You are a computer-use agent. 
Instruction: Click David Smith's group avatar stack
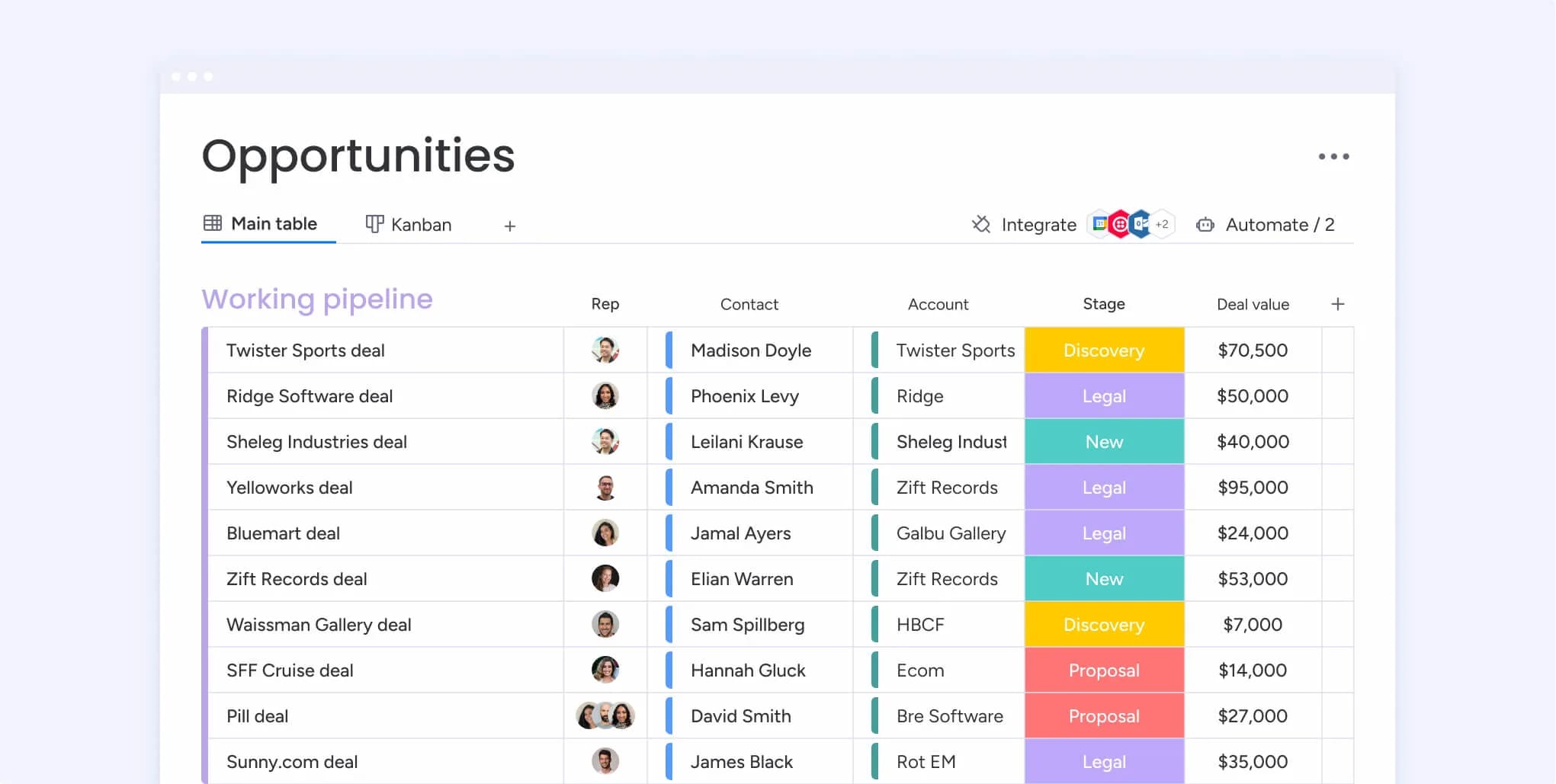[x=605, y=715]
